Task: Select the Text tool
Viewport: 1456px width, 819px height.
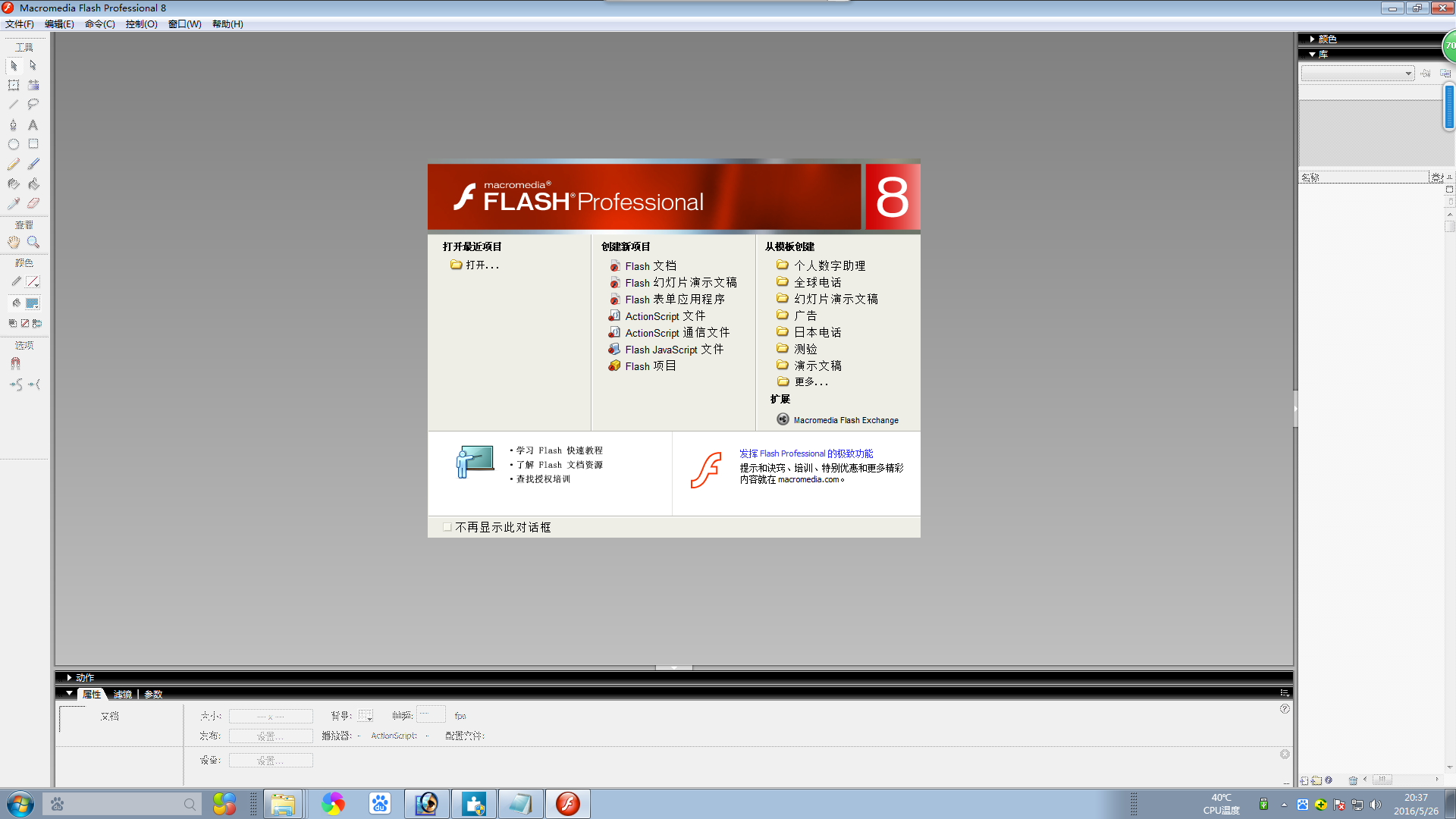Action: 33,124
